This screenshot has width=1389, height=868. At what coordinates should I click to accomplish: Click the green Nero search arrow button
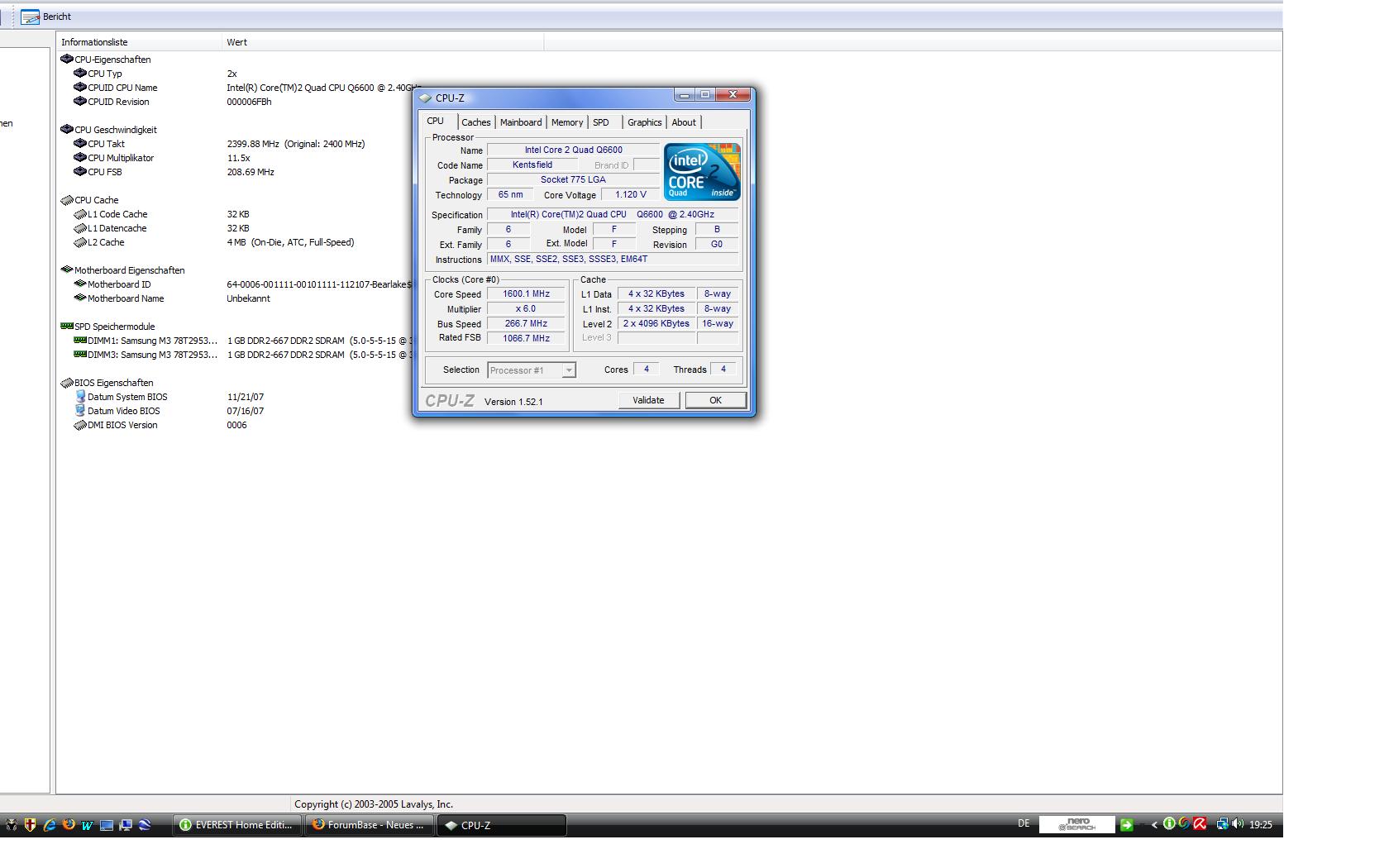click(x=1126, y=824)
